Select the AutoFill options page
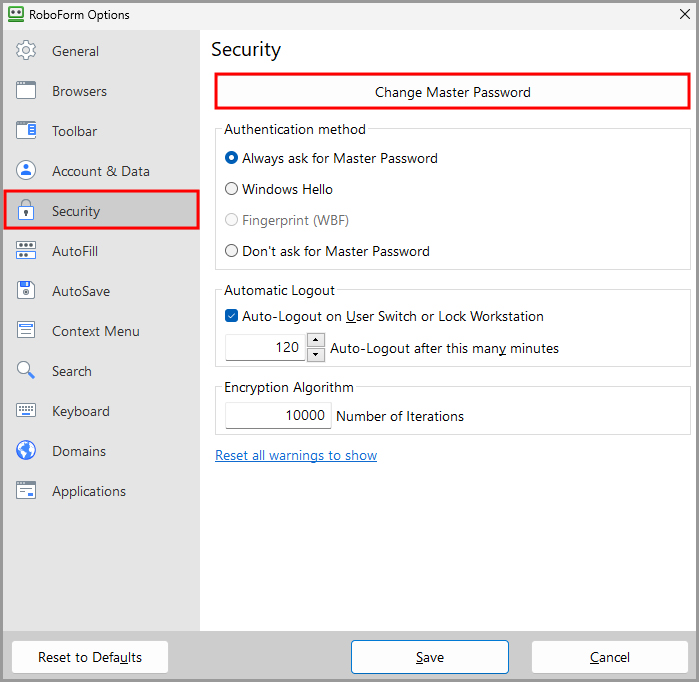Screen dimensions: 699x682 click(x=102, y=251)
